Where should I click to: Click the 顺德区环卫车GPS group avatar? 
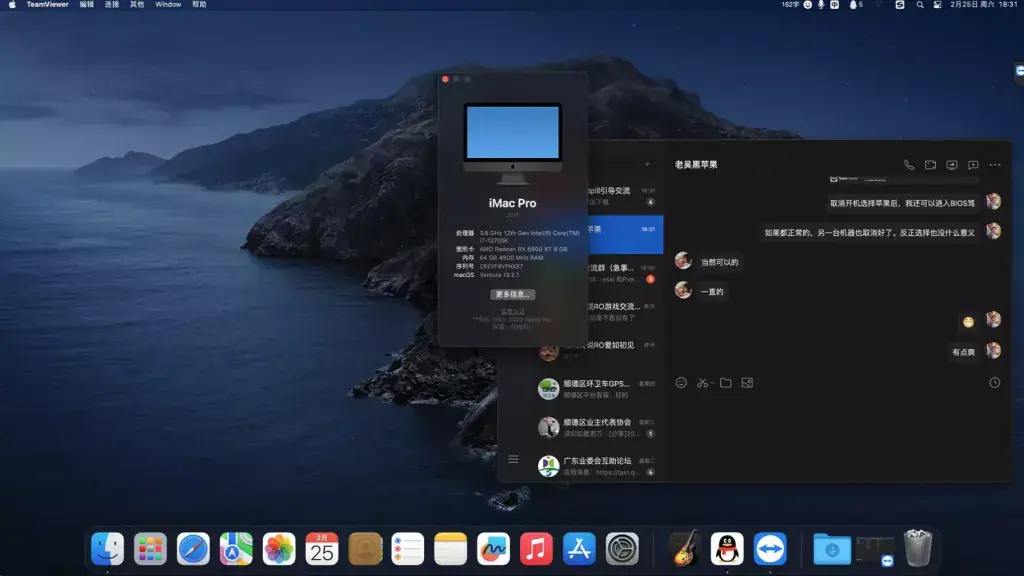click(549, 389)
